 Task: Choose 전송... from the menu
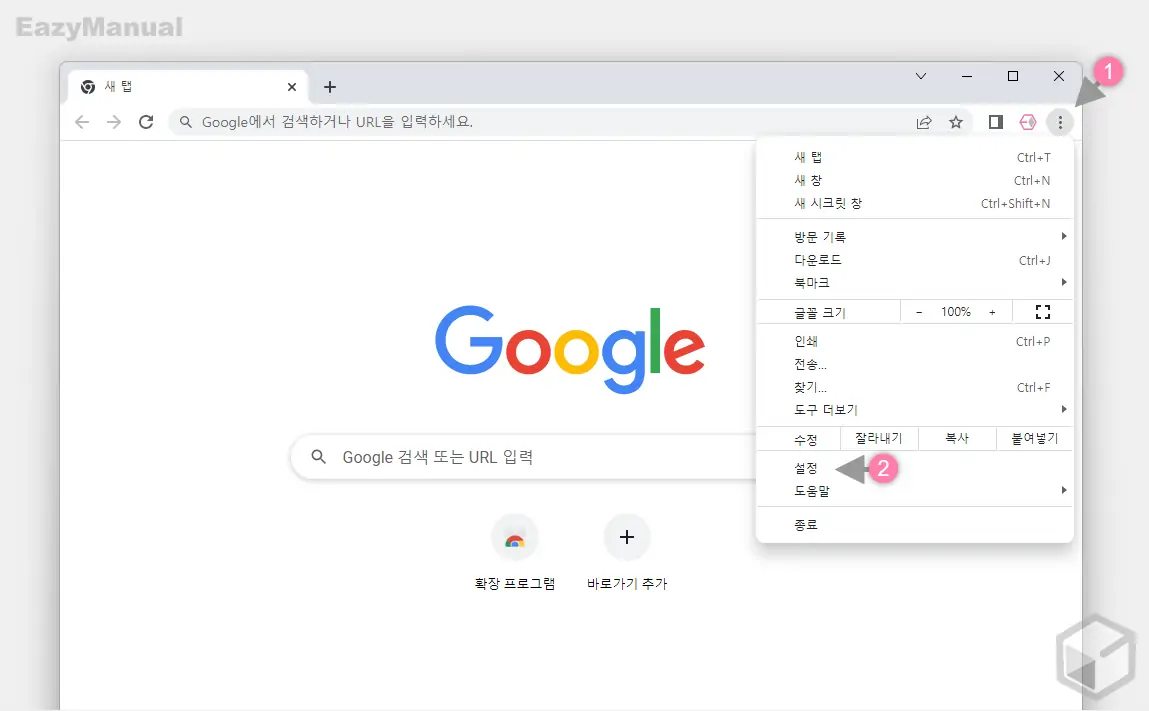click(915, 364)
